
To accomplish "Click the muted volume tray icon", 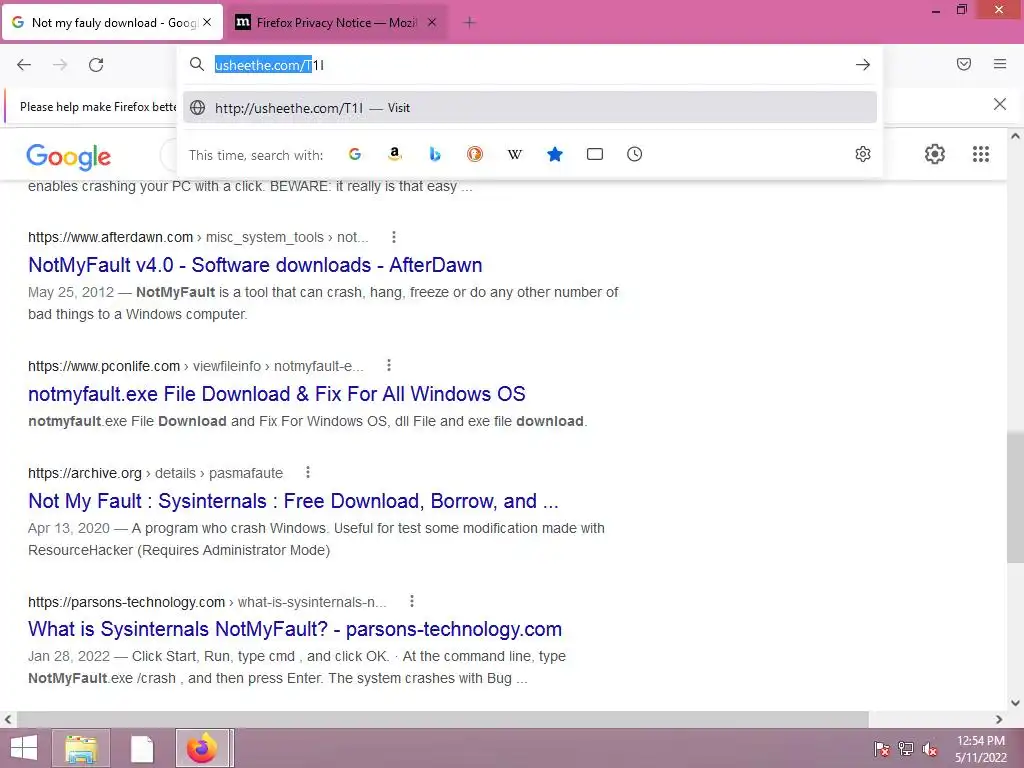I will [930, 748].
